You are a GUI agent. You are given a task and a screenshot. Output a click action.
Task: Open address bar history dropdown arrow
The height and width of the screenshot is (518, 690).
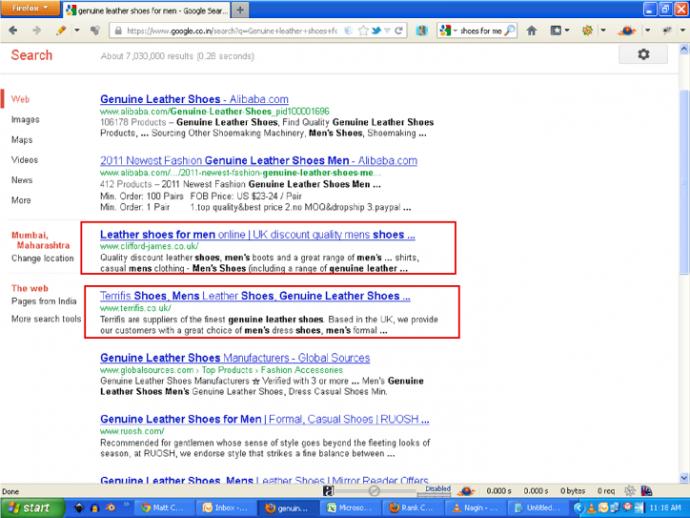point(388,31)
